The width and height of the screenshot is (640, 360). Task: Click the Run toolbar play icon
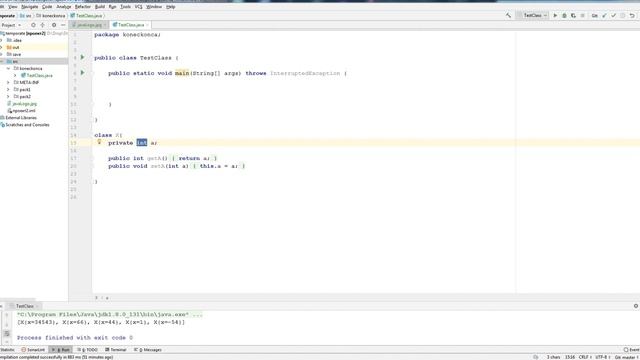coord(555,16)
